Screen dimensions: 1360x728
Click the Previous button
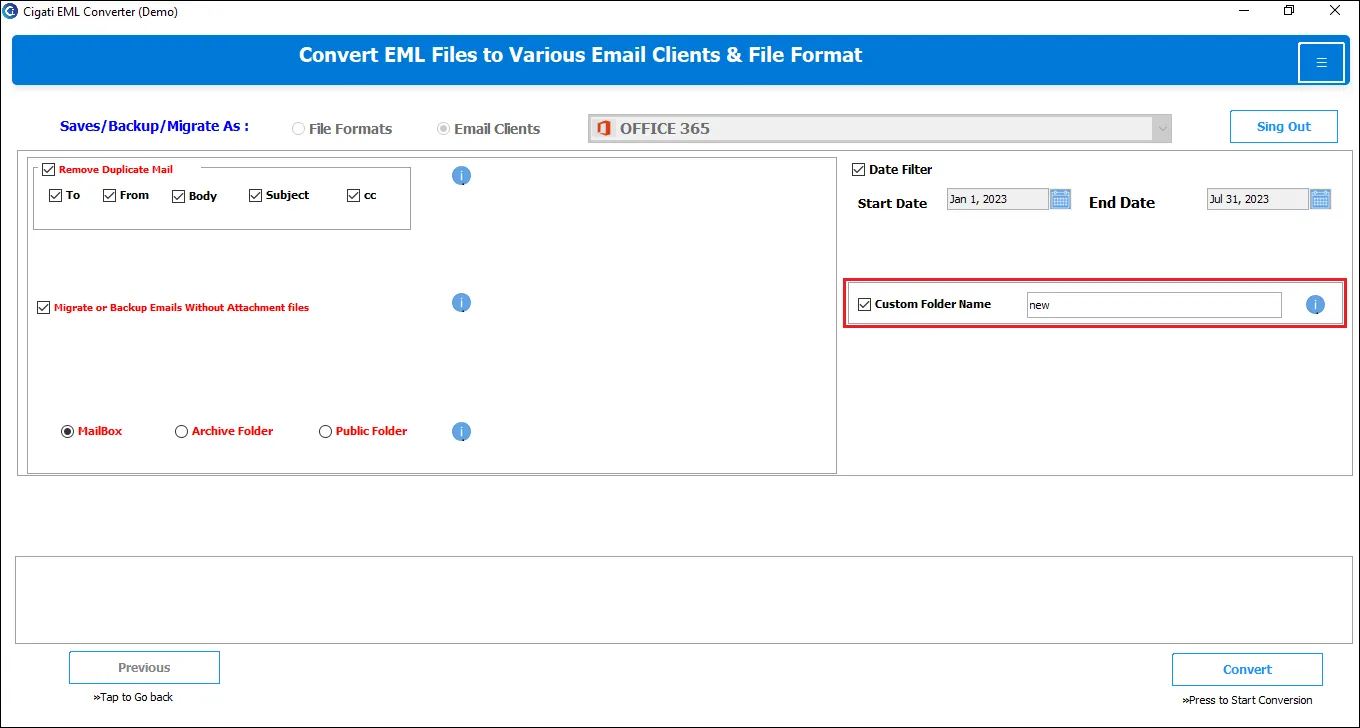pos(144,668)
